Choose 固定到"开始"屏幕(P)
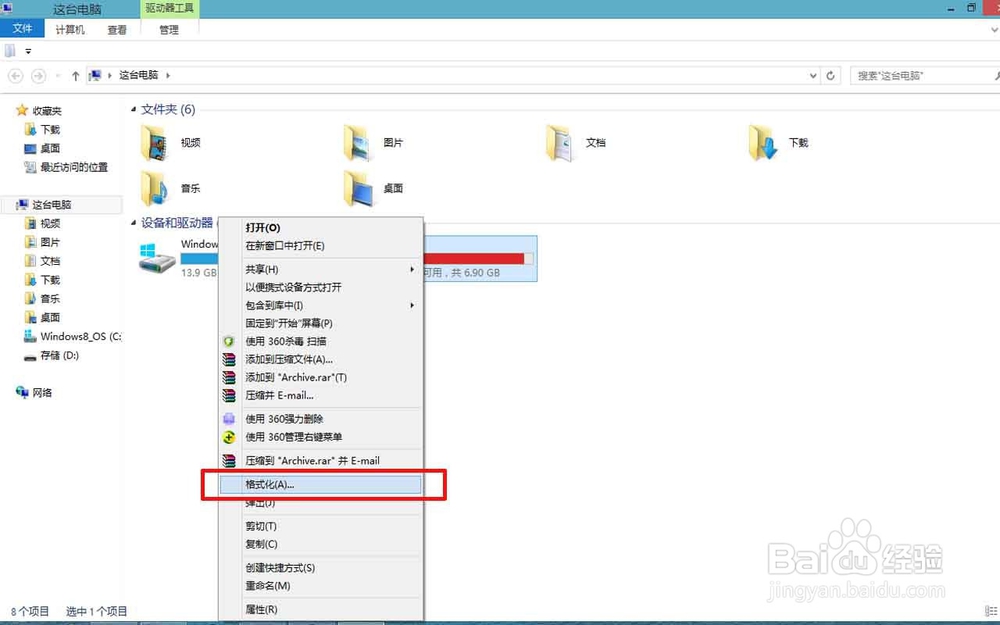 pyautogui.click(x=320, y=323)
